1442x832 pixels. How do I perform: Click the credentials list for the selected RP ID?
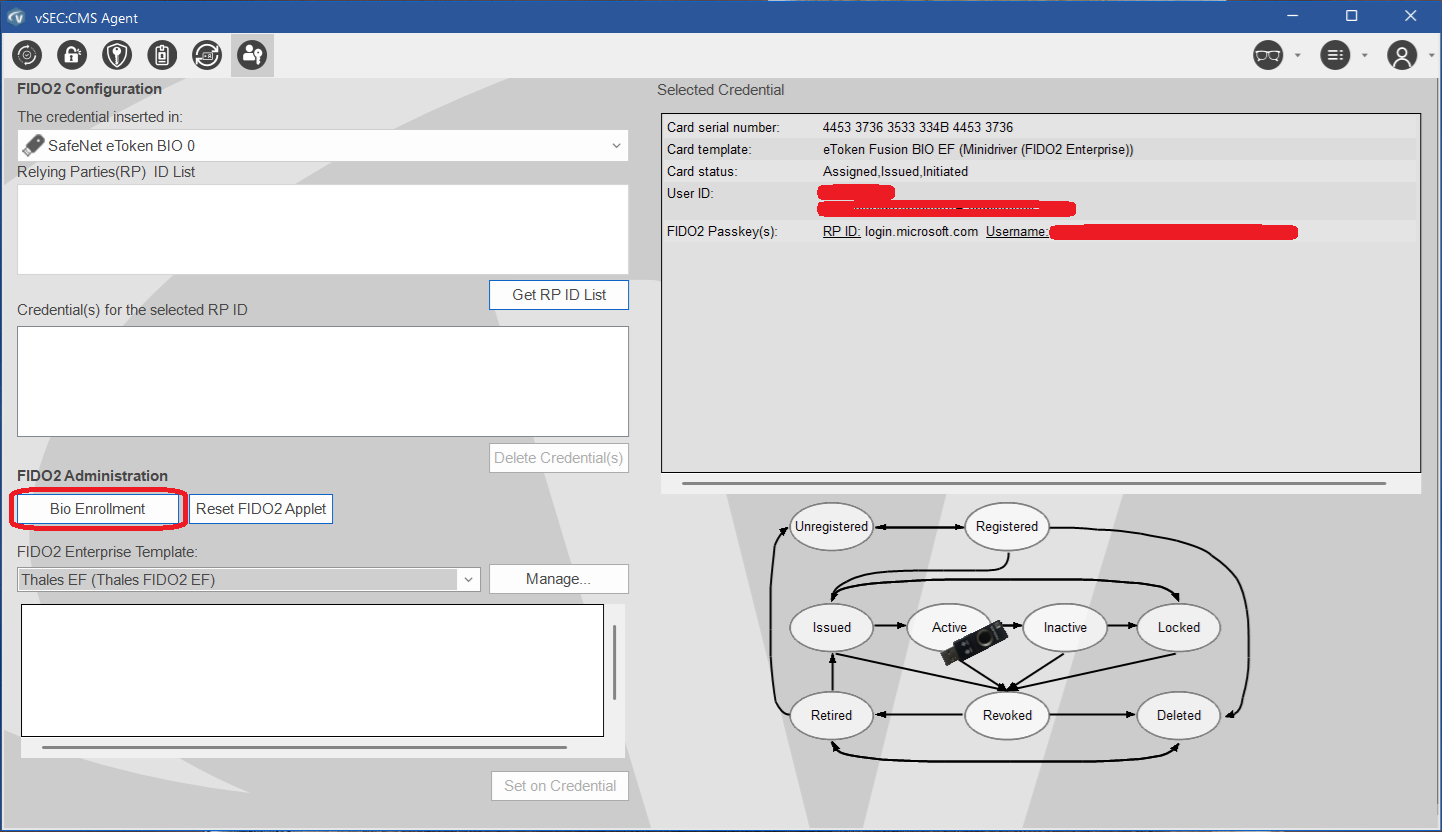point(323,381)
